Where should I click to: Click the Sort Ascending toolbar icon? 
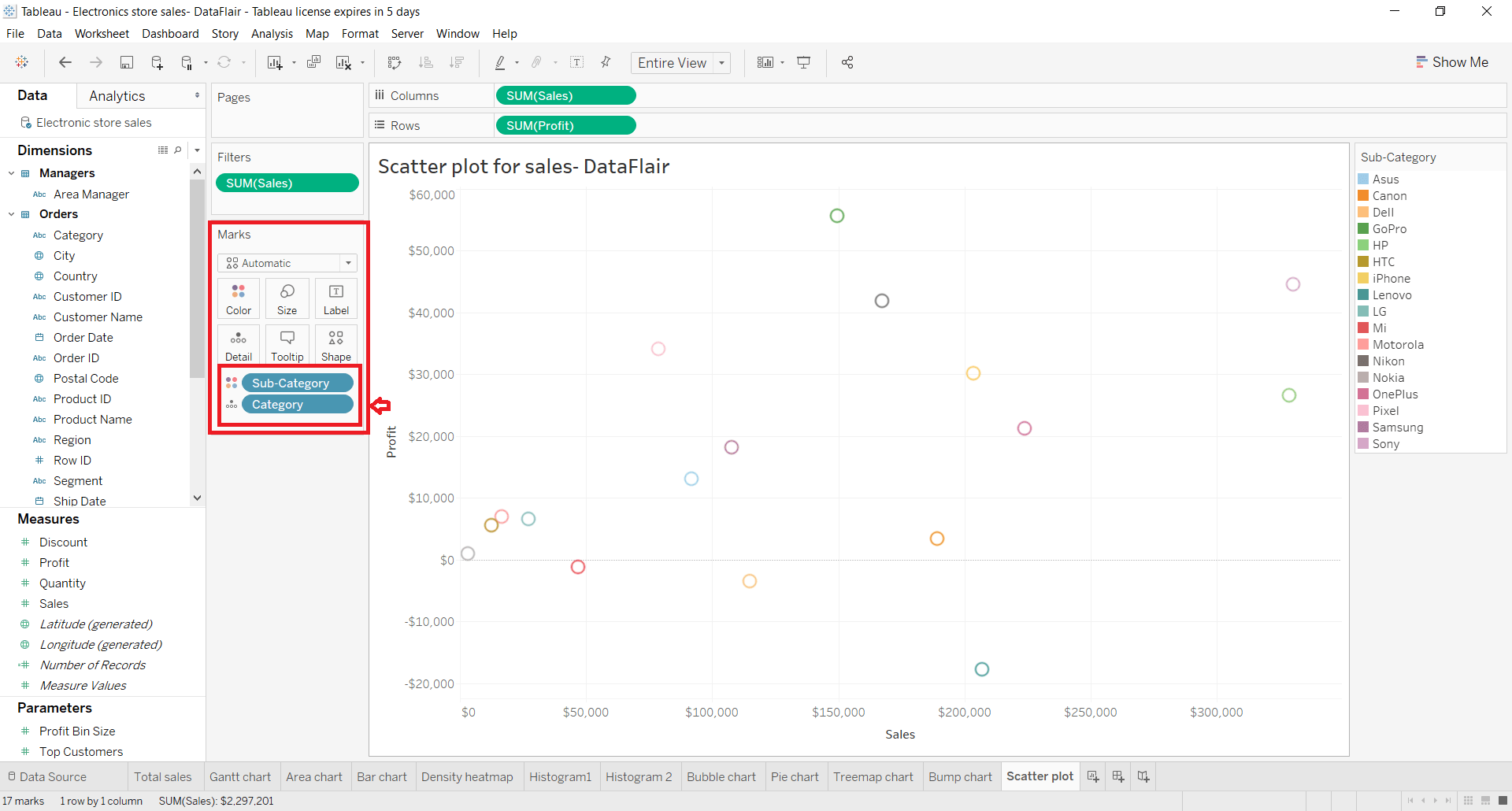click(426, 62)
